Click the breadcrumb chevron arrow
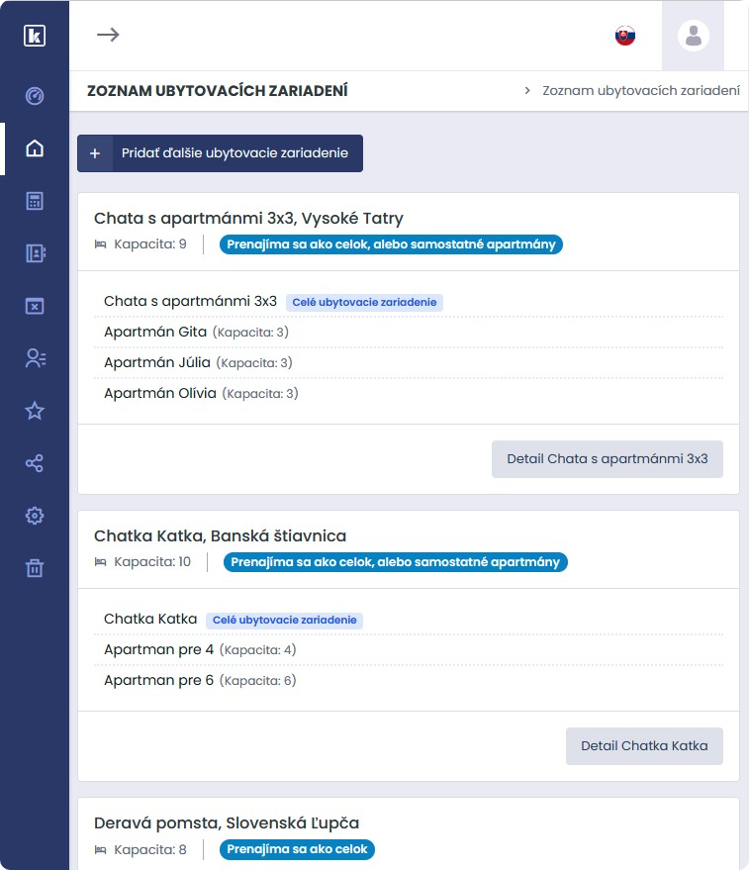The width and height of the screenshot is (749, 870). (527, 90)
